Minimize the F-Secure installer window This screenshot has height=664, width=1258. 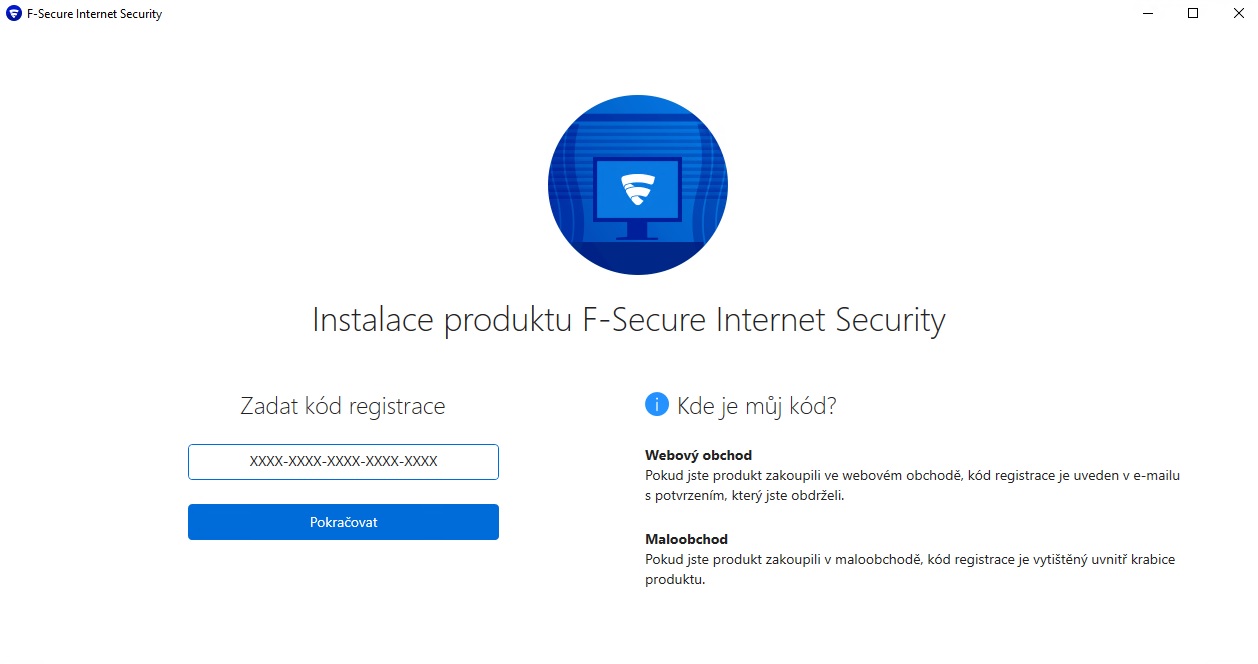coord(1146,14)
